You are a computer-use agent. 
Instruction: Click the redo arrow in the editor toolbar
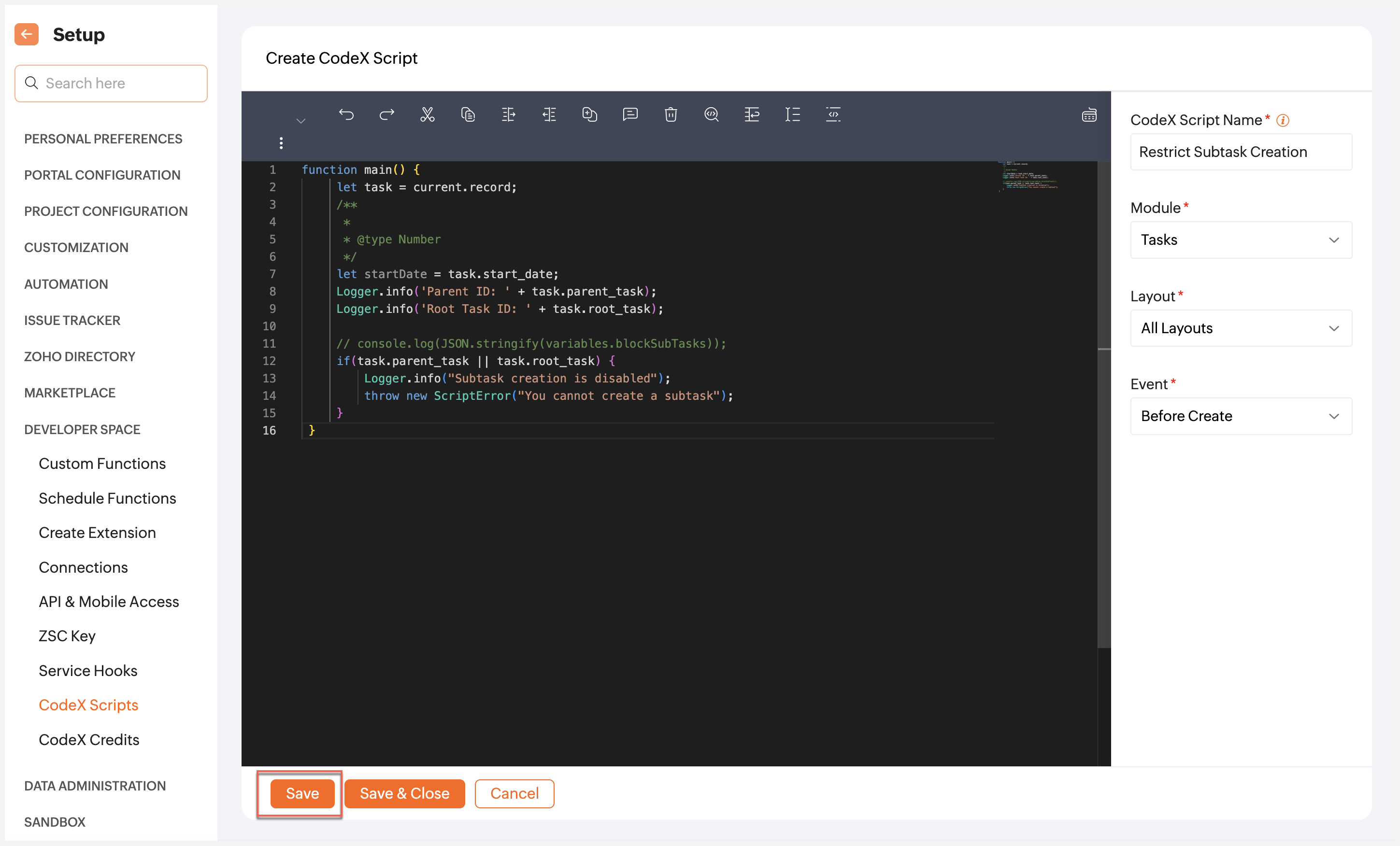pyautogui.click(x=387, y=115)
